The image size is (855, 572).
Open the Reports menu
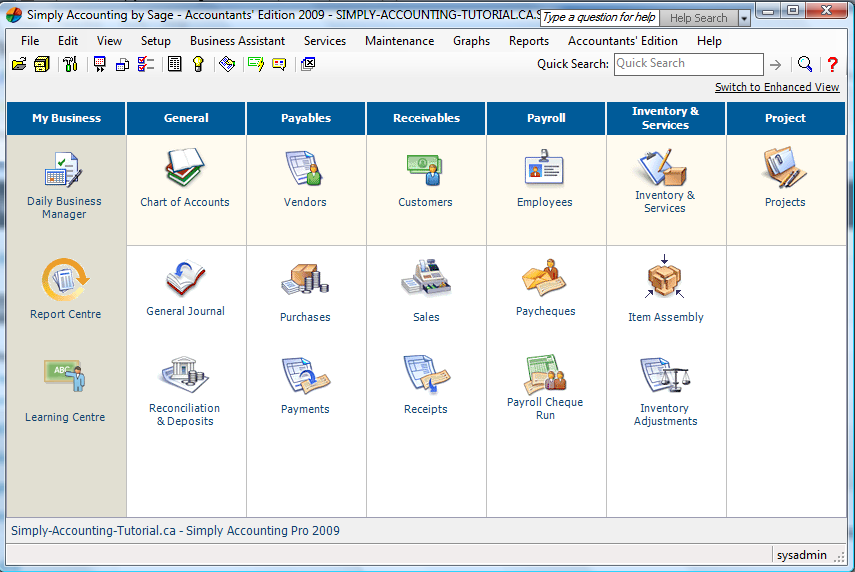pyautogui.click(x=529, y=41)
